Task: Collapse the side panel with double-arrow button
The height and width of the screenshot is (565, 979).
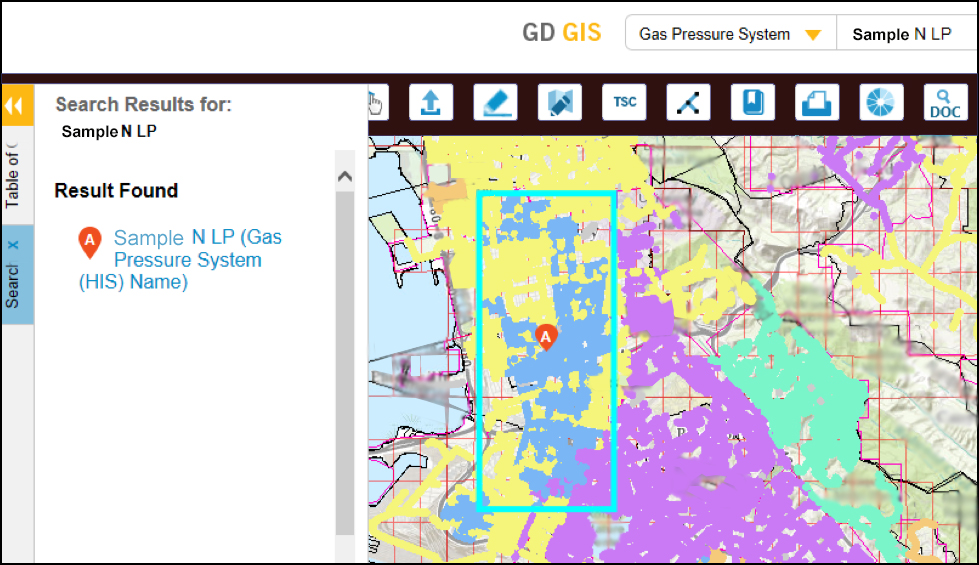Action: (x=14, y=106)
